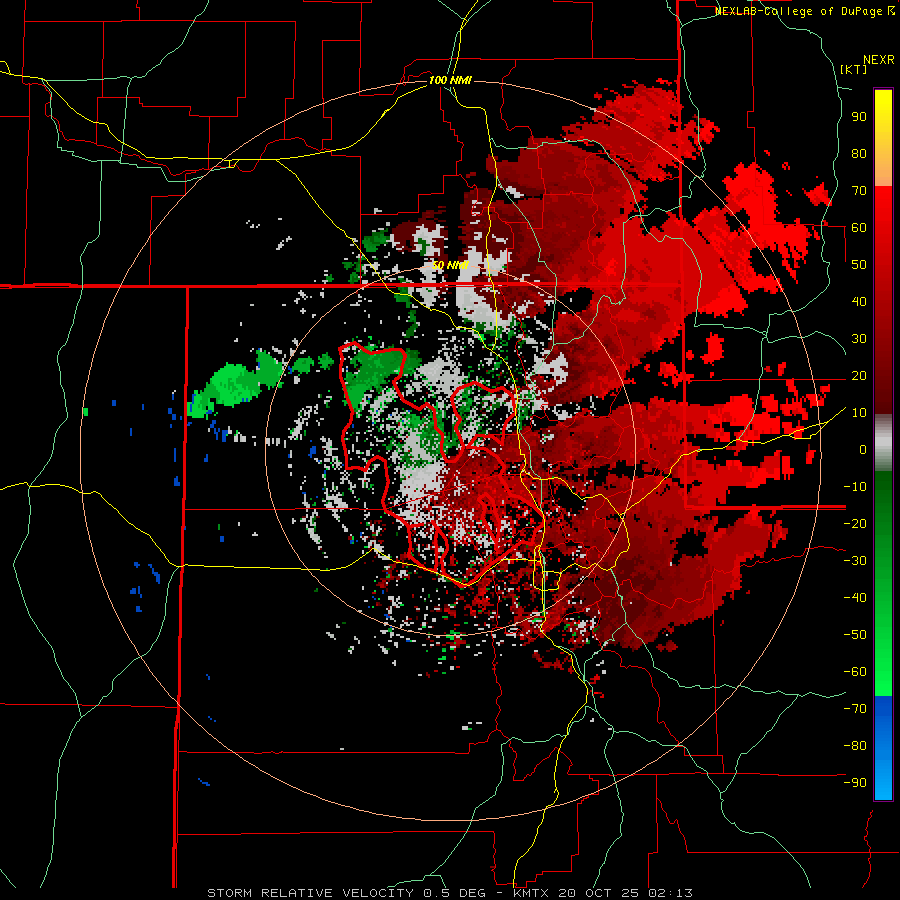Click the 30 knot legend label

point(859,339)
